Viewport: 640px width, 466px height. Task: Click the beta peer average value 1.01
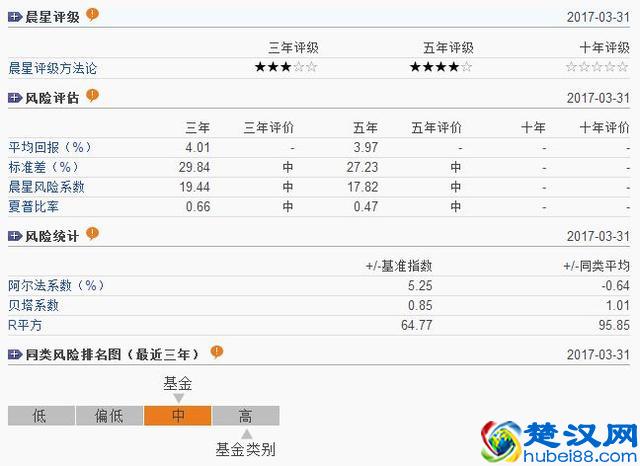[618, 305]
